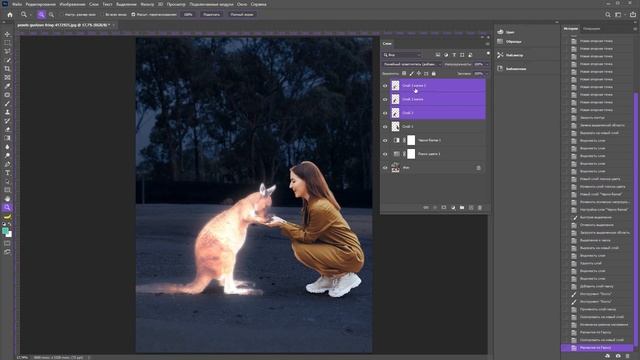The image size is (640, 360).
Task: Open the Файл menu
Action: click(x=17, y=4)
